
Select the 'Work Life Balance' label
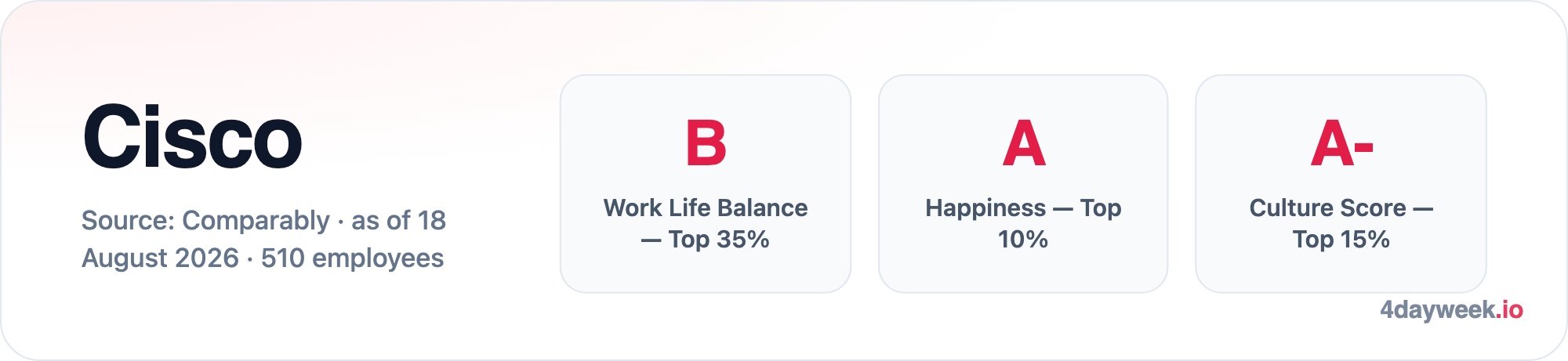click(706, 208)
